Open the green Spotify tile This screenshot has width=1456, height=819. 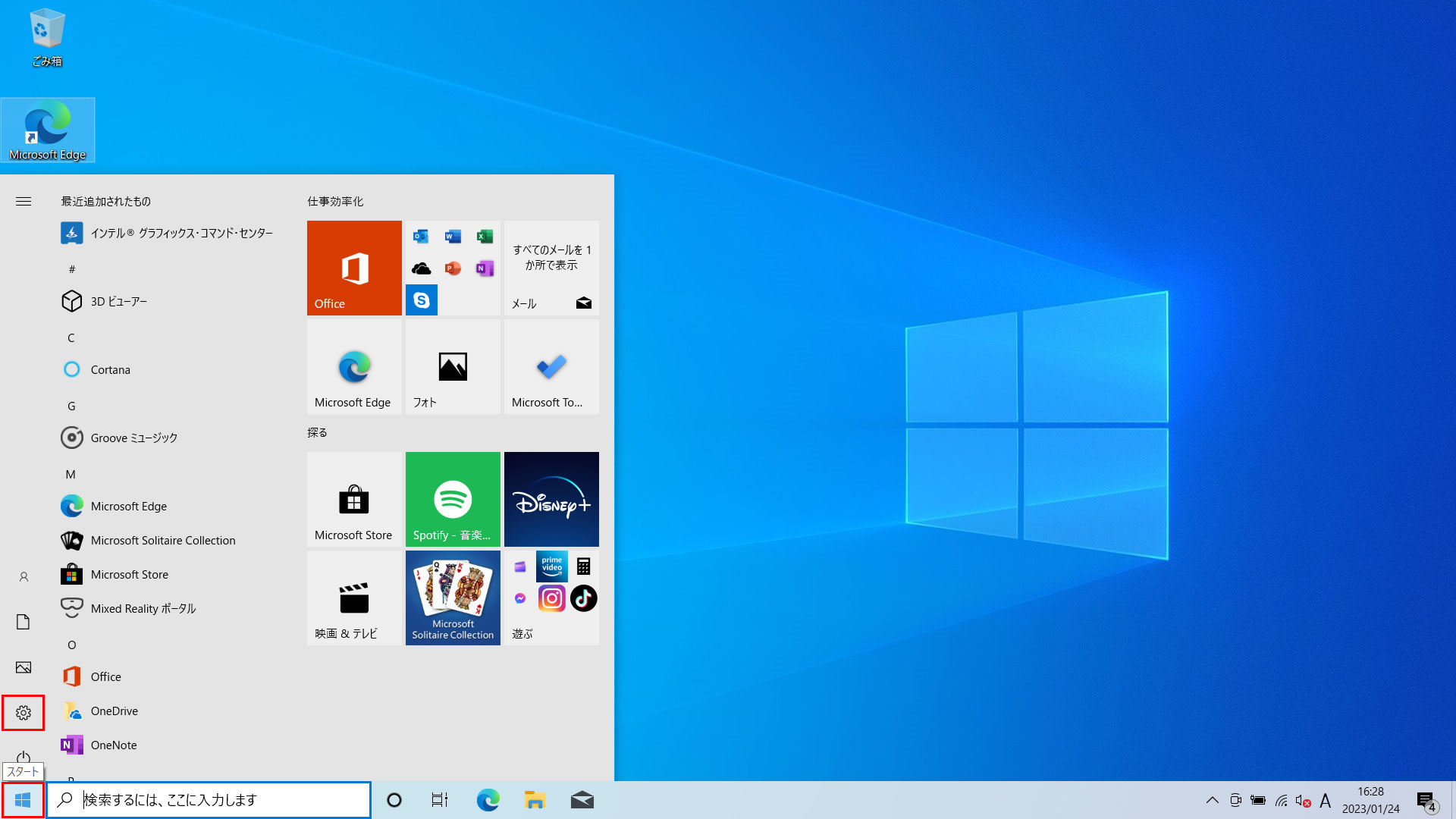coord(453,499)
